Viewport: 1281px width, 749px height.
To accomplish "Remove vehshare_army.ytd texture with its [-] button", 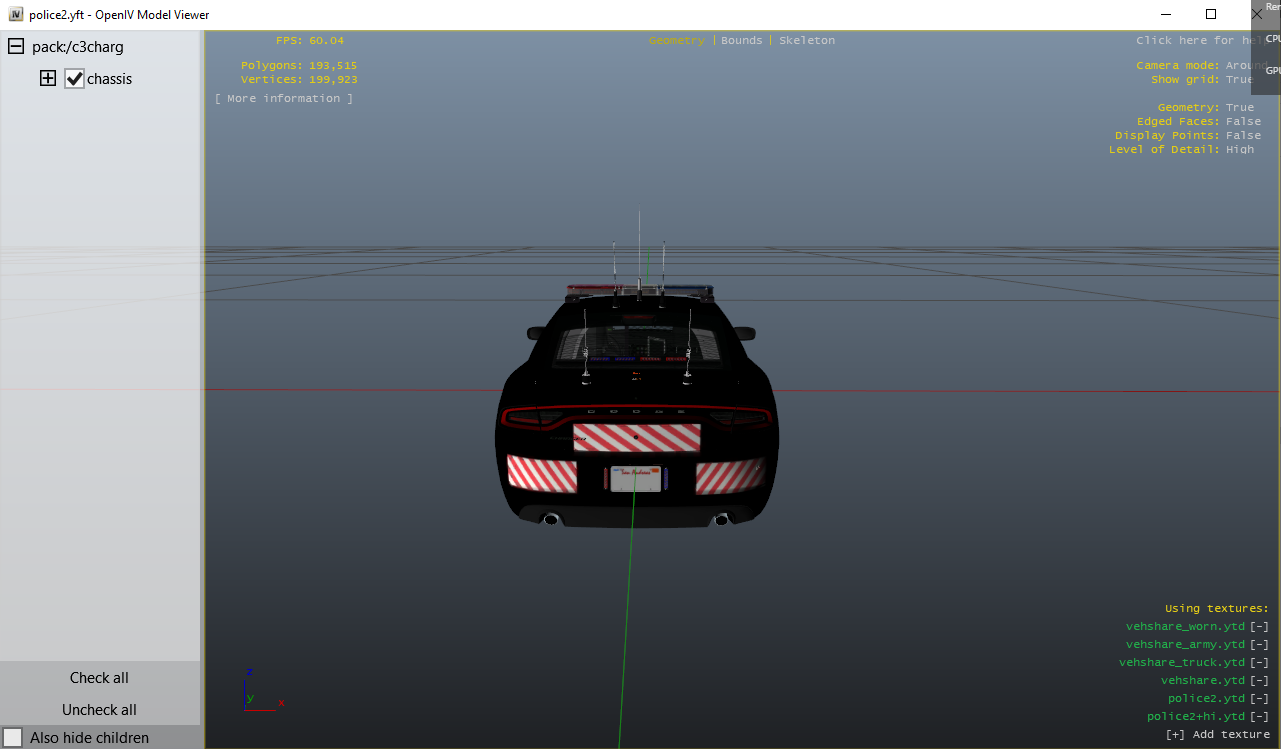I will point(1259,645).
